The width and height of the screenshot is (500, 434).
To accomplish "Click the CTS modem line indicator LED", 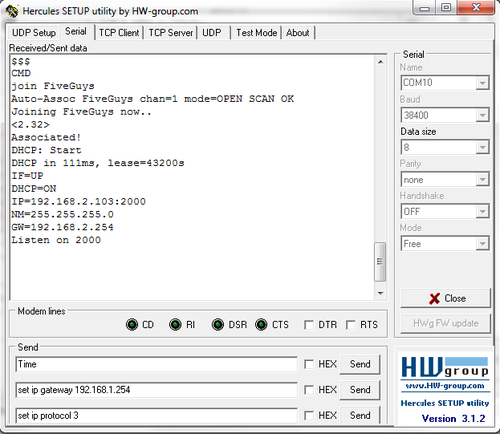I will (x=261, y=324).
